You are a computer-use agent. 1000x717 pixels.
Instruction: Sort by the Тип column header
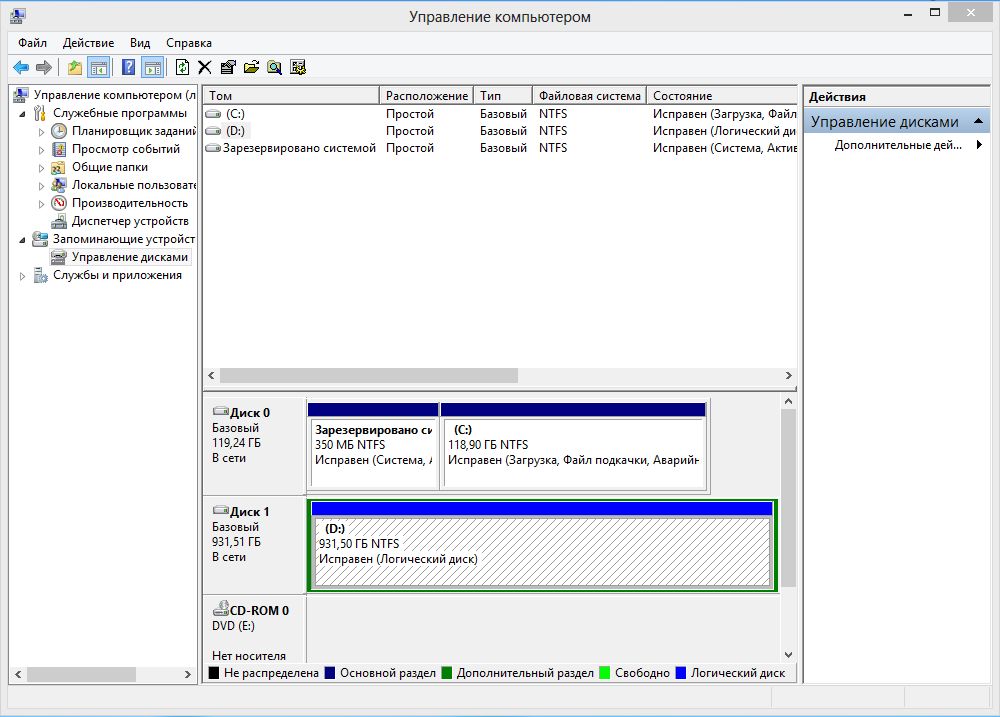(x=503, y=95)
